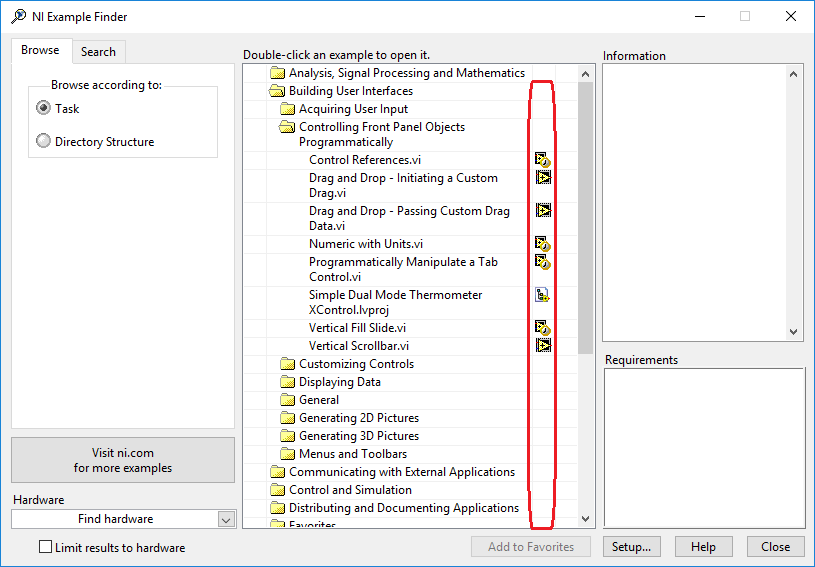The width and height of the screenshot is (815, 567).
Task: Click the open folder icon of Controlling Front Panel Objects
Action: pos(287,127)
